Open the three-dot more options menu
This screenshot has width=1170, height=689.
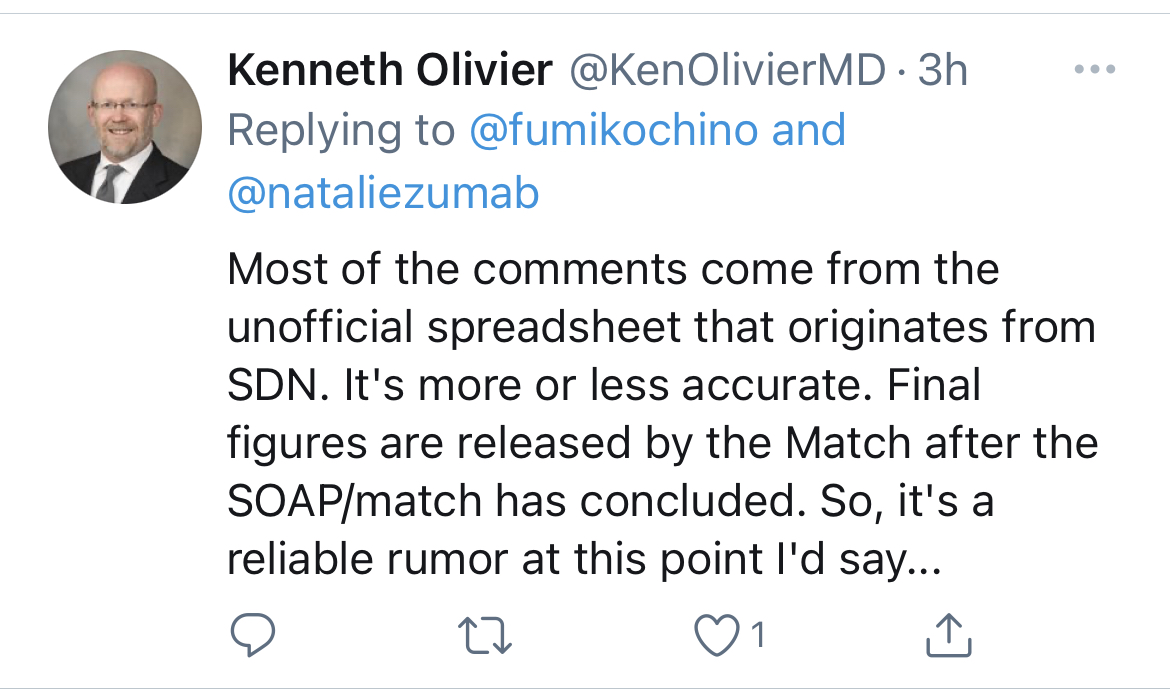coord(1093,70)
